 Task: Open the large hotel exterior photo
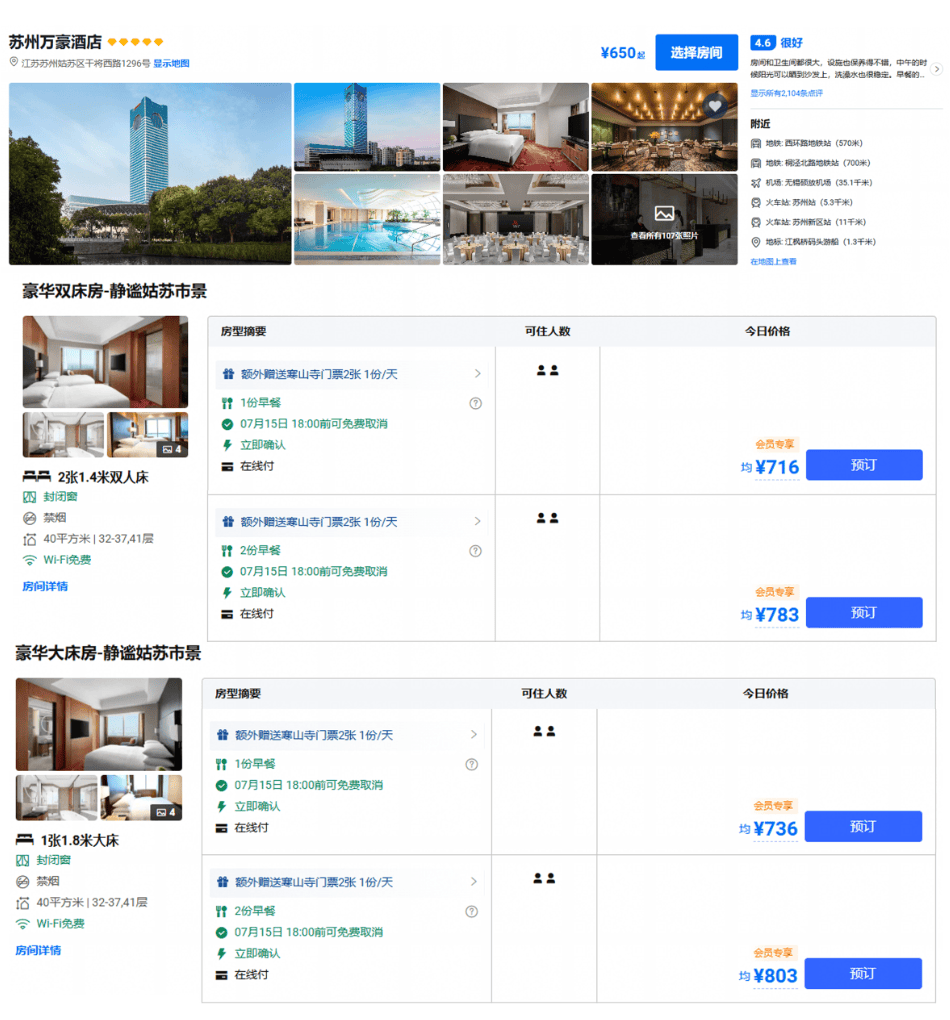(150, 174)
